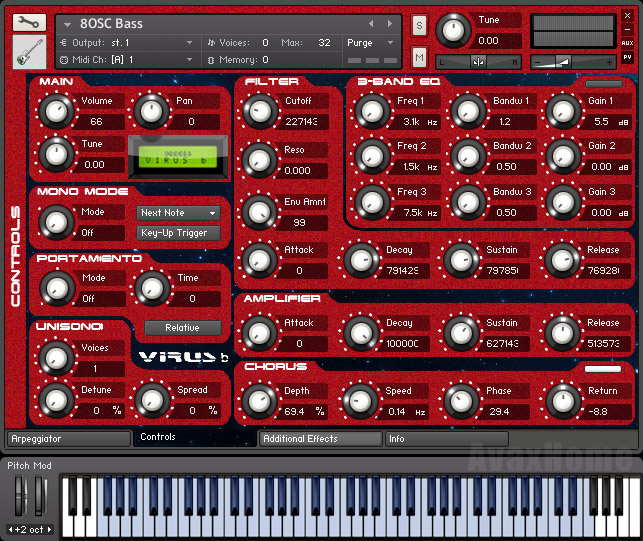Image resolution: width=643 pixels, height=541 pixels.
Task: Open the Purge dropdown menu
Action: [x=370, y=43]
